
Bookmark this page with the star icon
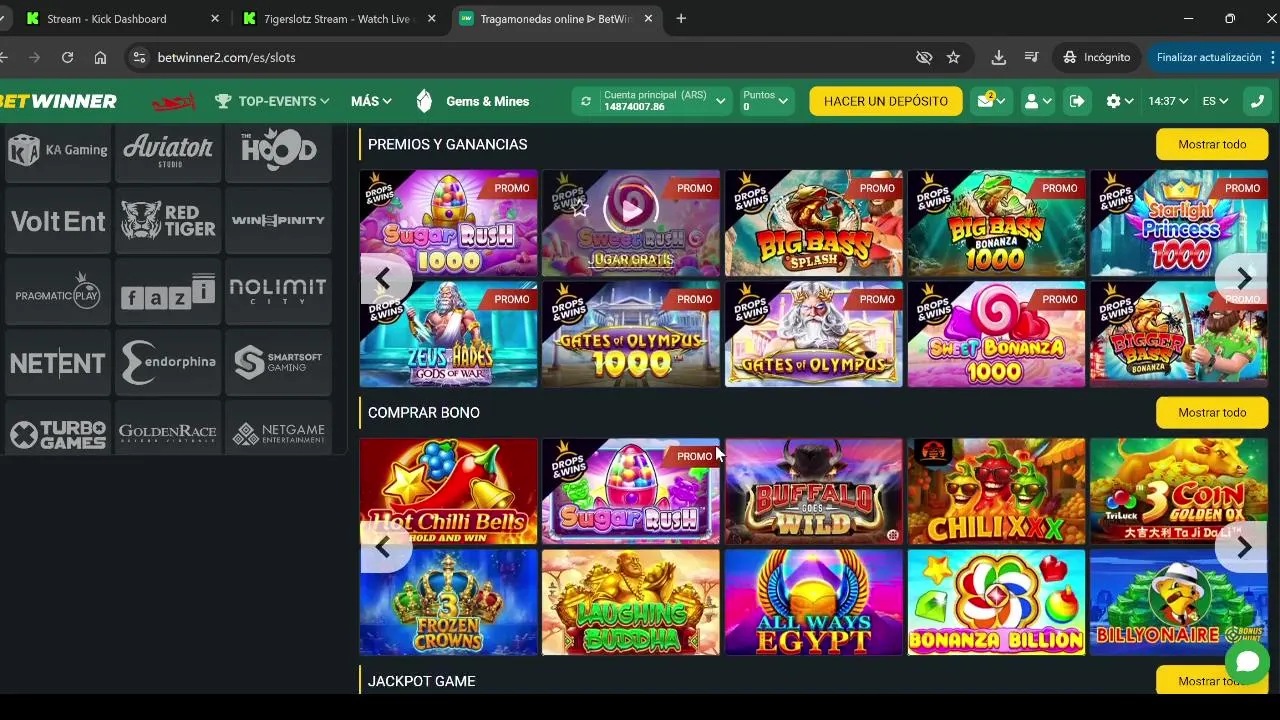click(x=953, y=57)
